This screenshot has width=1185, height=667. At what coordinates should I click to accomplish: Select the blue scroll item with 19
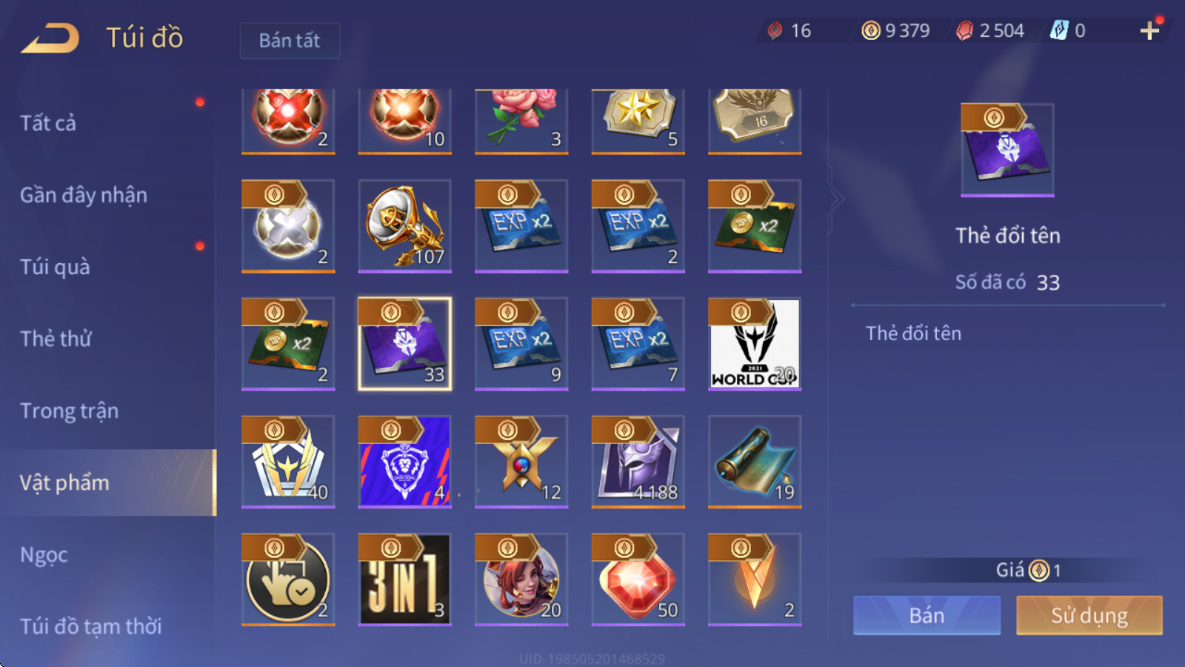754,462
